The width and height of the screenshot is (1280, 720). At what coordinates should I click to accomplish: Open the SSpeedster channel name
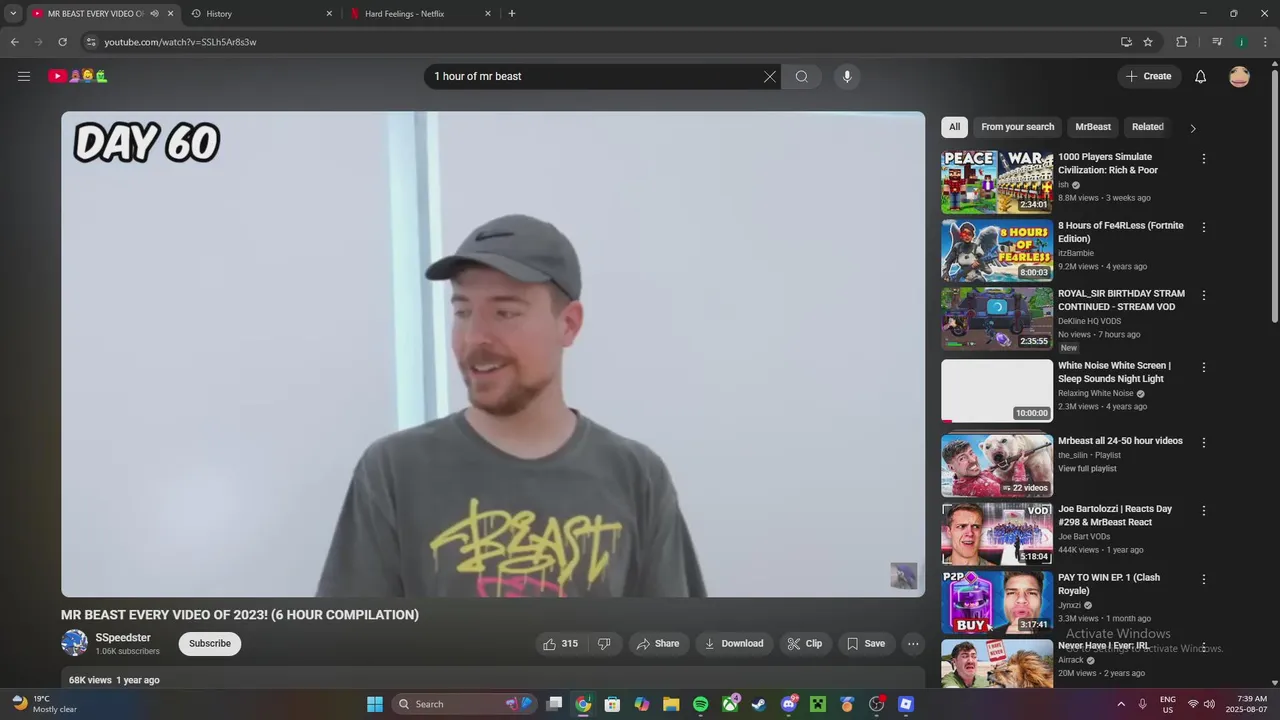click(x=123, y=638)
